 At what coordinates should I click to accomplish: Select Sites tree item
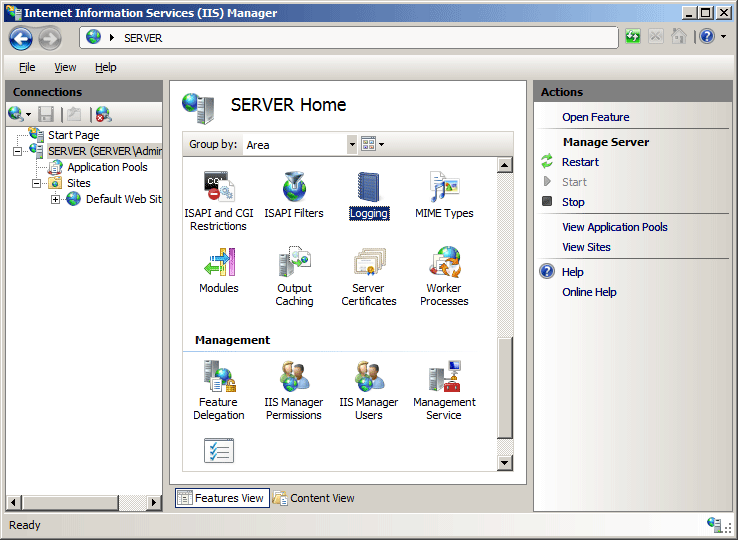79,183
